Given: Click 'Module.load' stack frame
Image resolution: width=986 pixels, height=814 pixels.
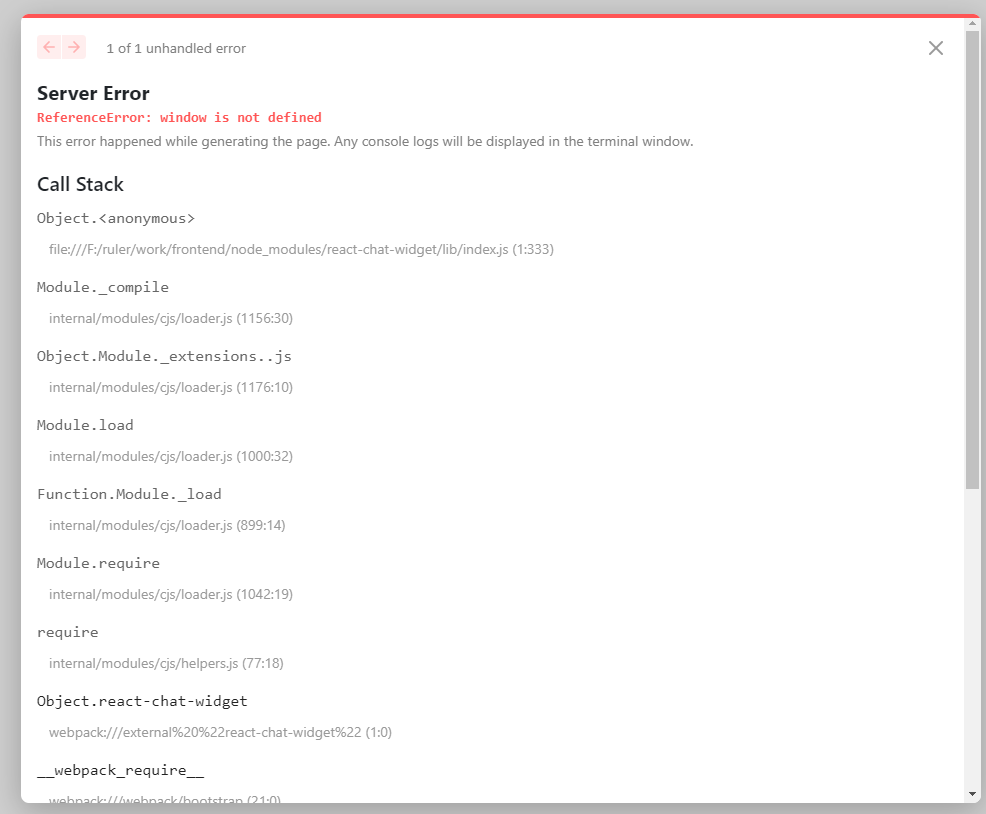Looking at the screenshot, I should click(85, 425).
